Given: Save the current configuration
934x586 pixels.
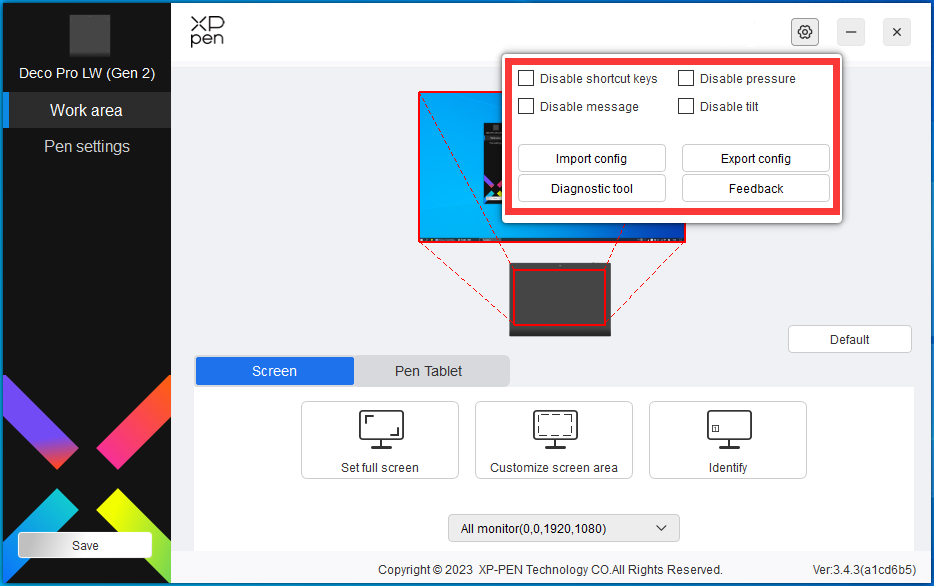Looking at the screenshot, I should coord(85,545).
